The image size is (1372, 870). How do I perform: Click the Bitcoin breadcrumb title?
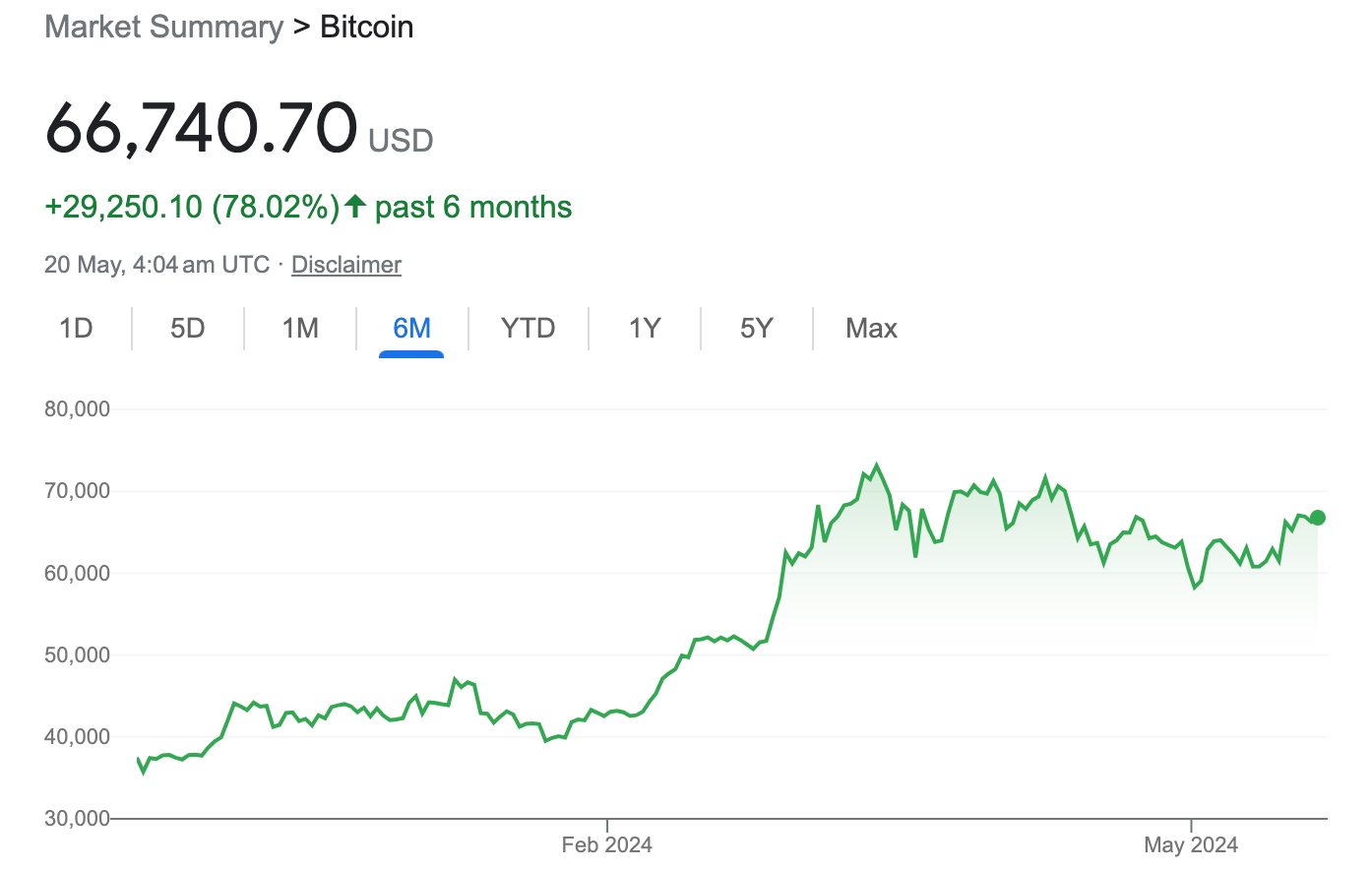point(367,27)
